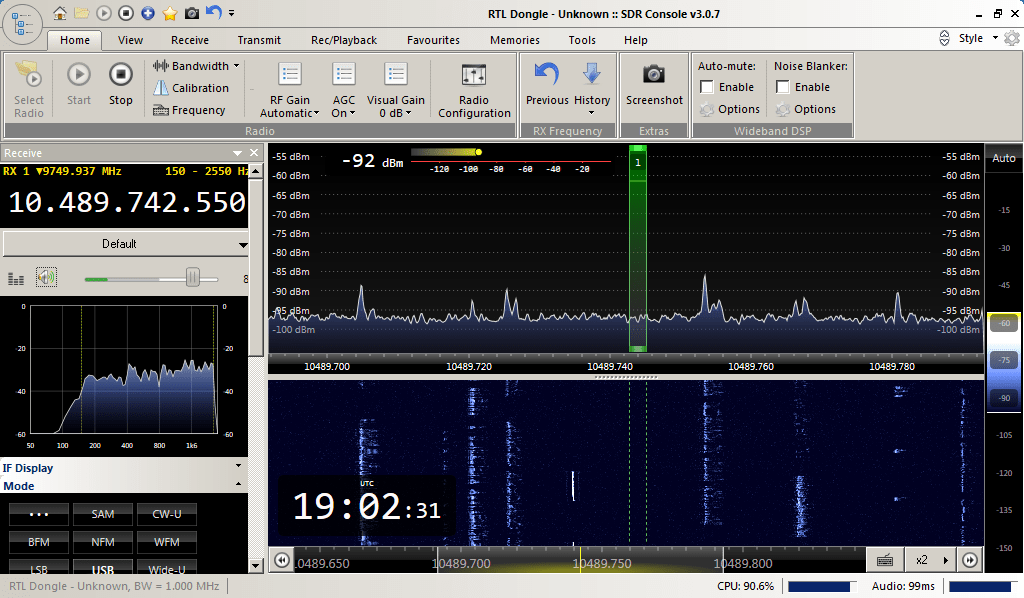Take a Screenshot from the Extras group
Viewport: 1024px width, 598px height.
[654, 84]
